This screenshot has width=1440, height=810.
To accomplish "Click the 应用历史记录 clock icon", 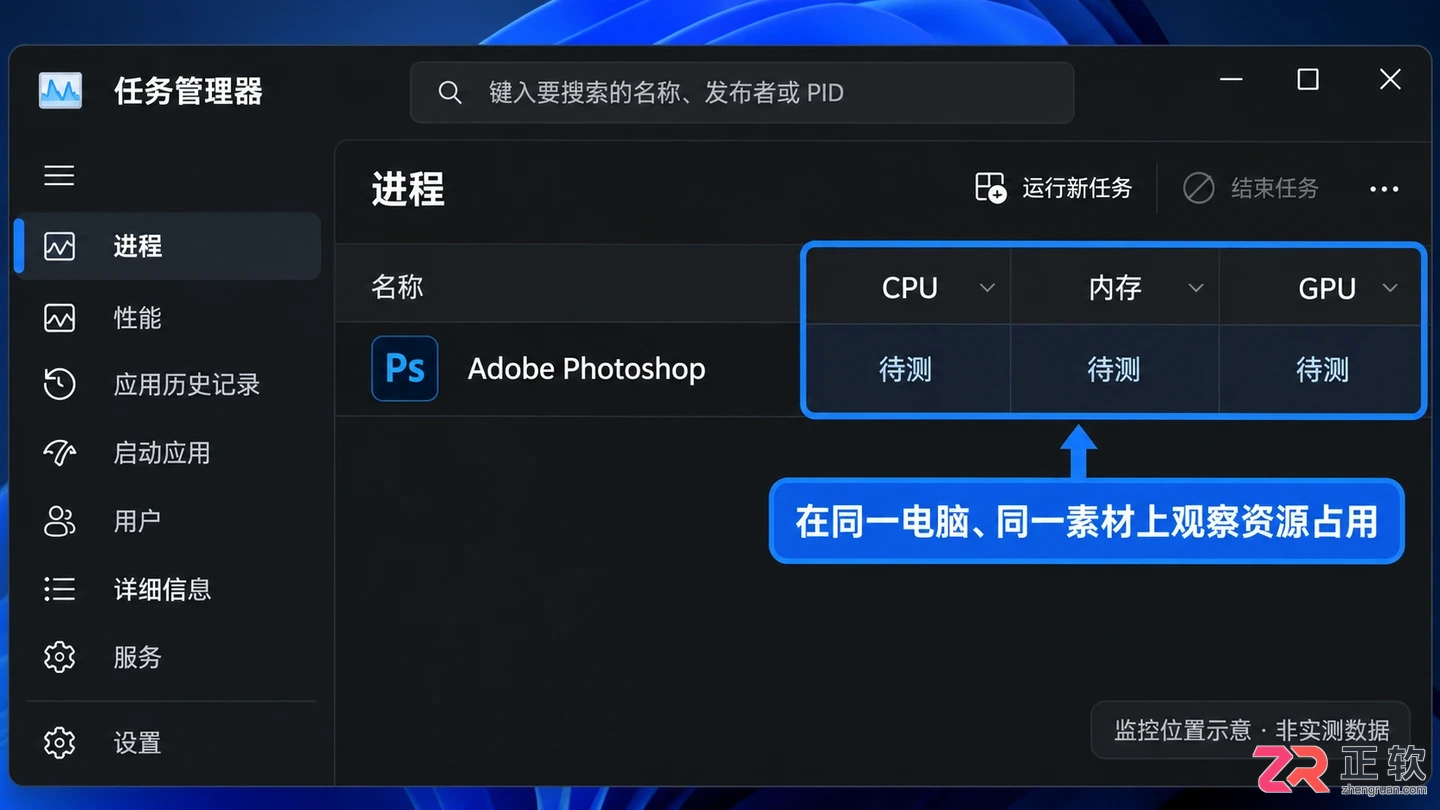I will 59,384.
